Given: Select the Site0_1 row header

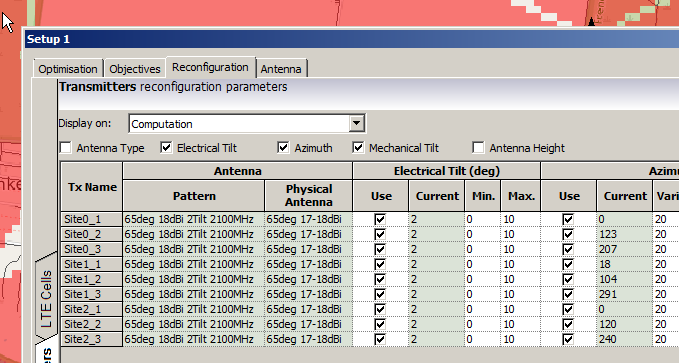Looking at the screenshot, I should (91, 219).
